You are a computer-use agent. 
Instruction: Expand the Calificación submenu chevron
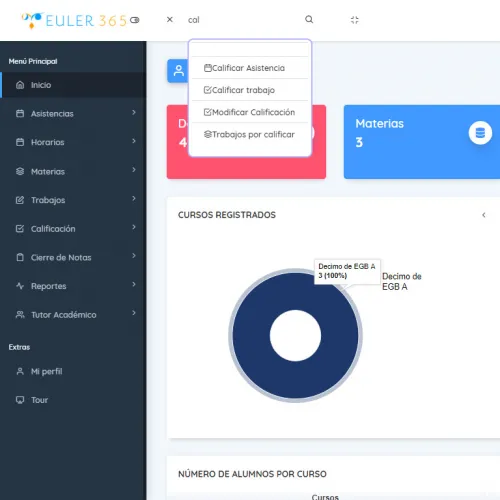coord(134,227)
